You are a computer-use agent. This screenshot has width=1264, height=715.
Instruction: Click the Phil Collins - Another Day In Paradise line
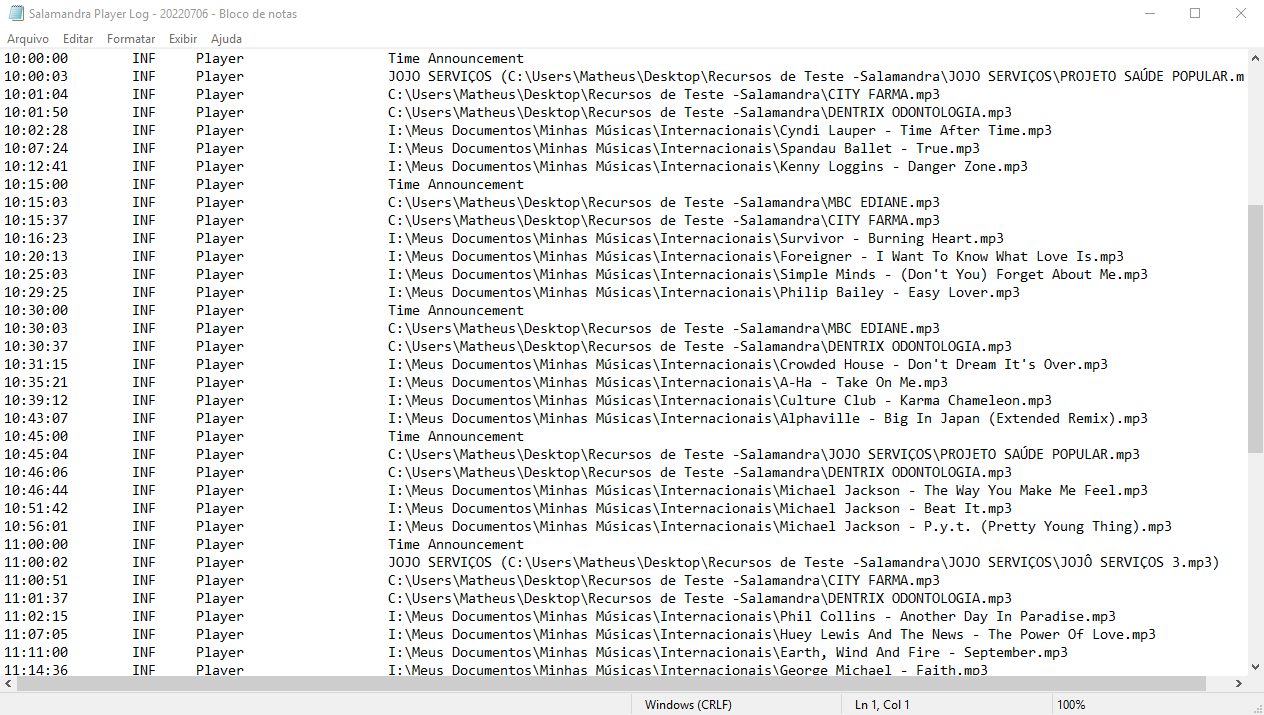560,617
